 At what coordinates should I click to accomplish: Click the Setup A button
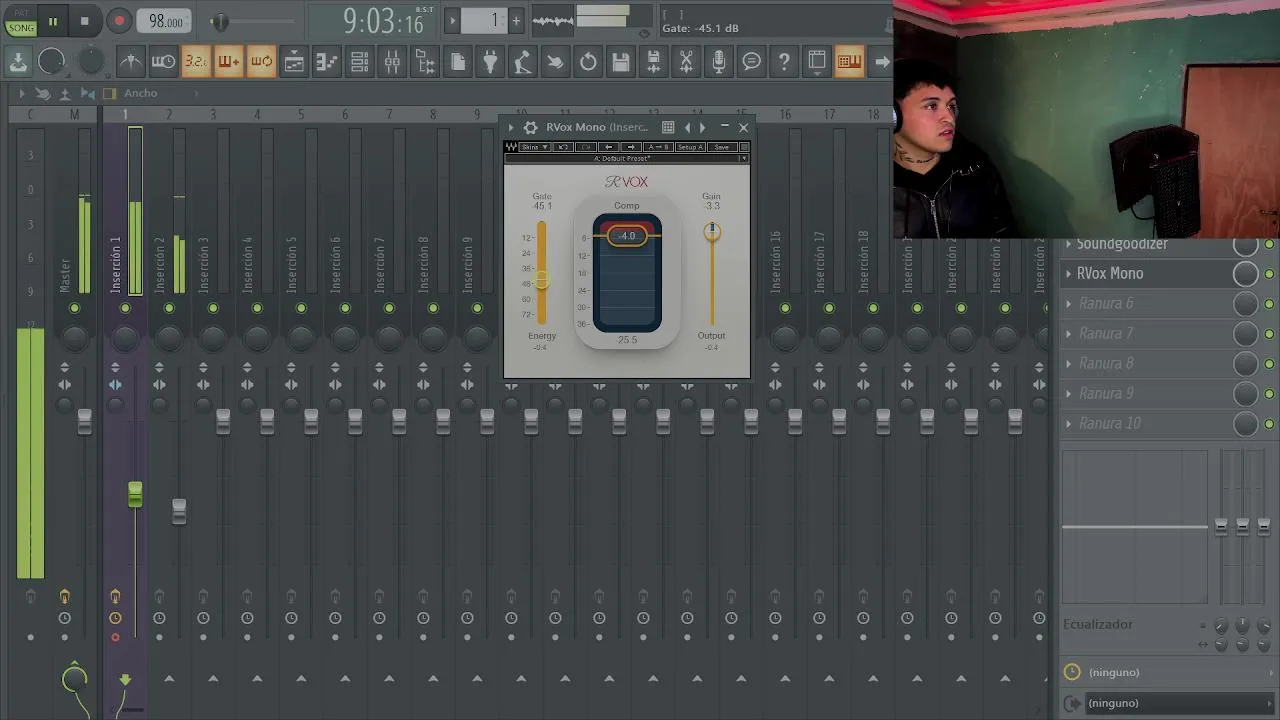point(690,147)
